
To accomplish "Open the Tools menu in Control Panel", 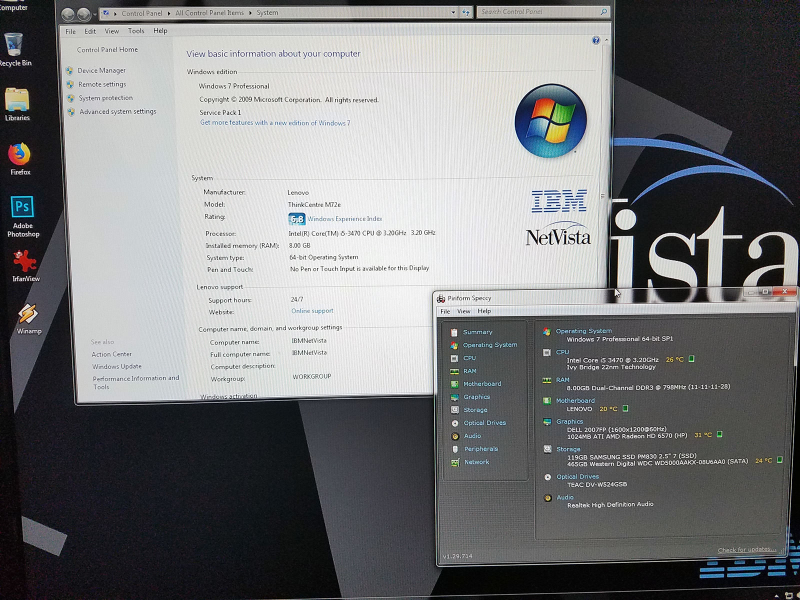I will 136,31.
